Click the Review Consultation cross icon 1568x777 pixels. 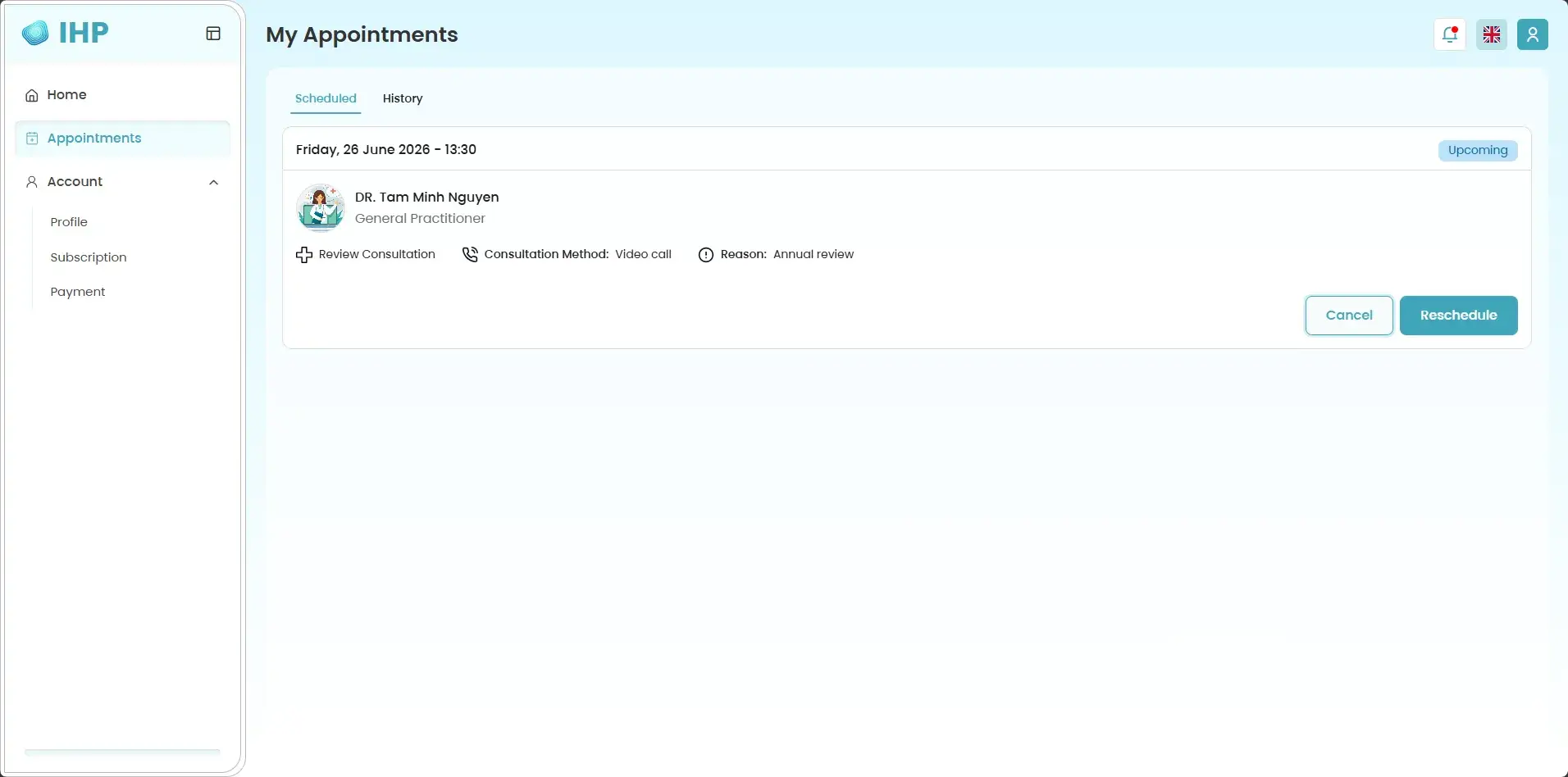coord(304,255)
